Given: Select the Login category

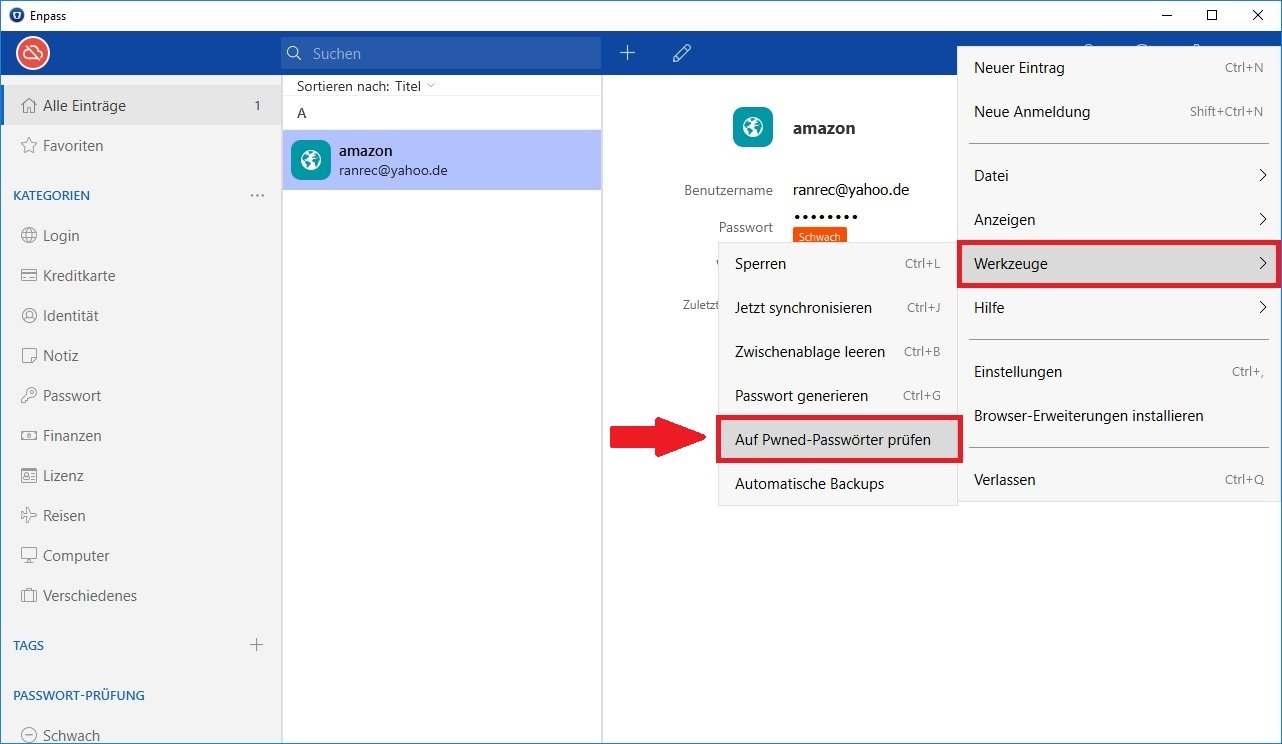Looking at the screenshot, I should [141, 235].
